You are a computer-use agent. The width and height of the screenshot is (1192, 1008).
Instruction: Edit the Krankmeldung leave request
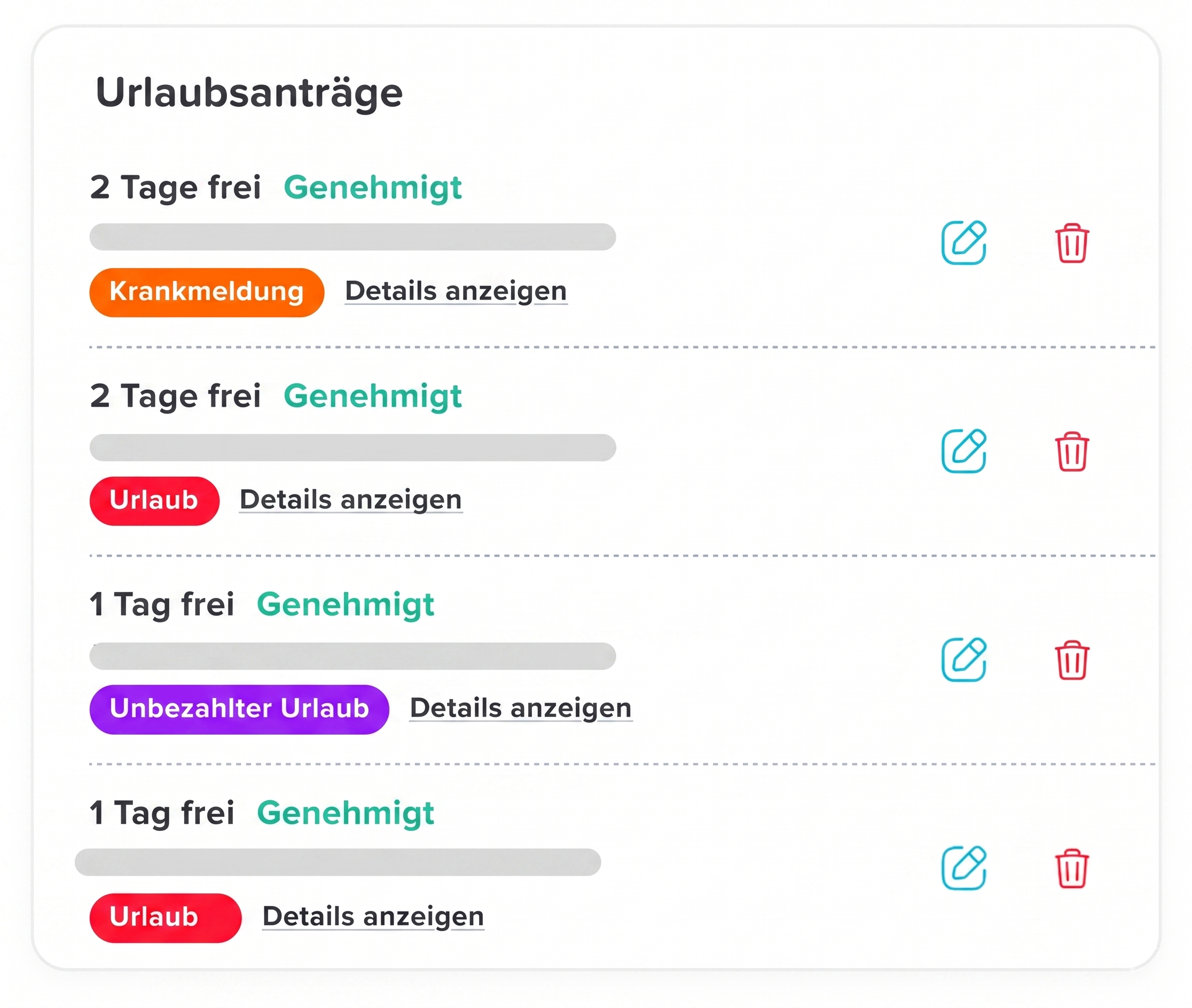pyautogui.click(x=963, y=243)
